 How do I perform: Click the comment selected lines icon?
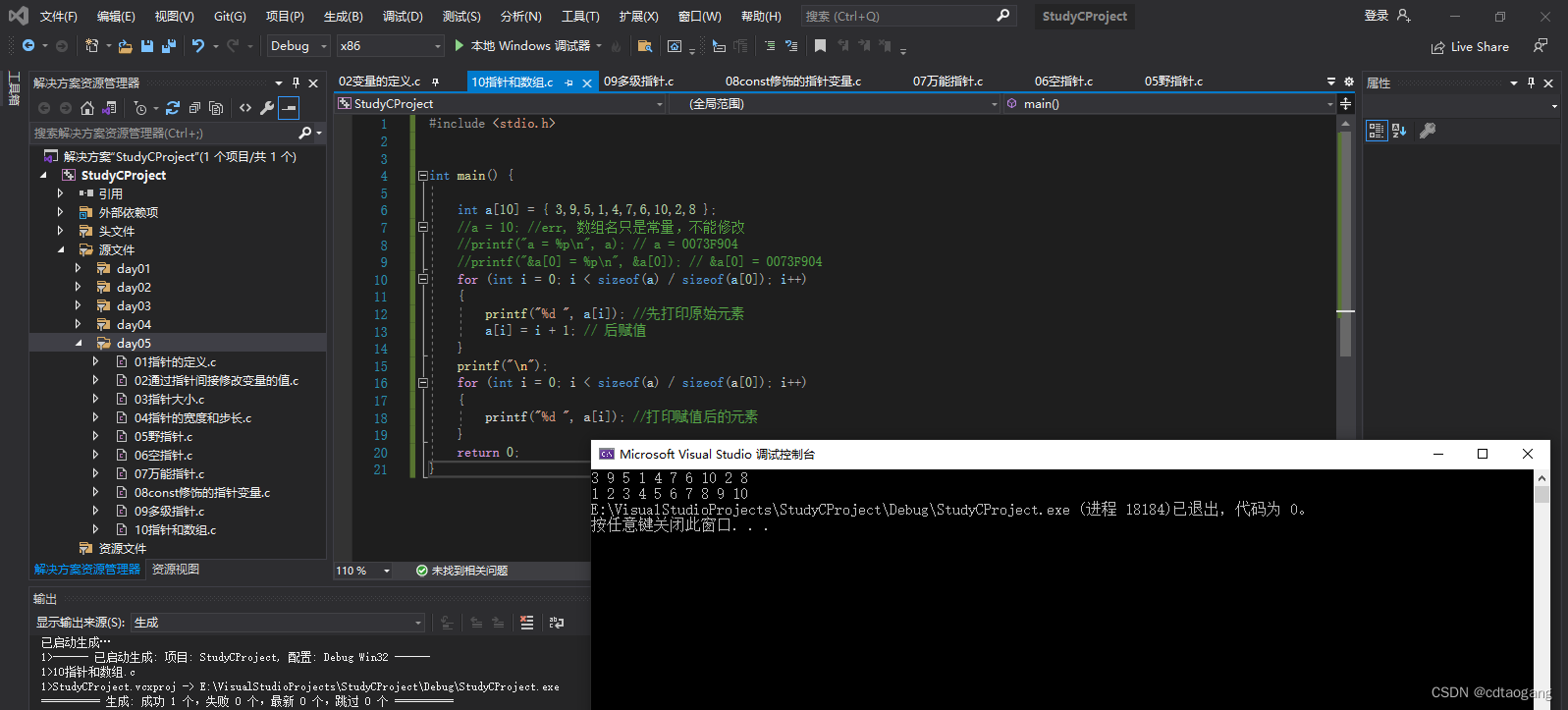click(769, 46)
